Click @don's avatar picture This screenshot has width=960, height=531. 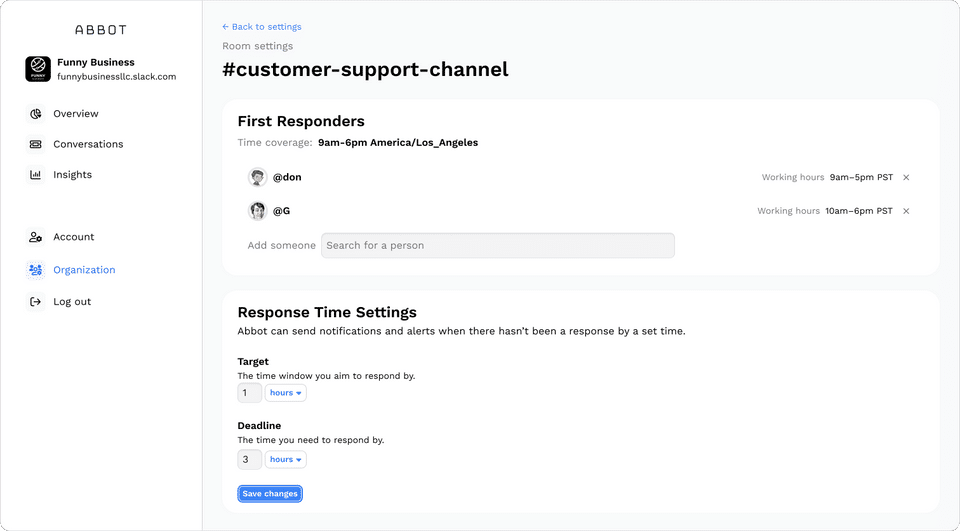[x=258, y=177]
